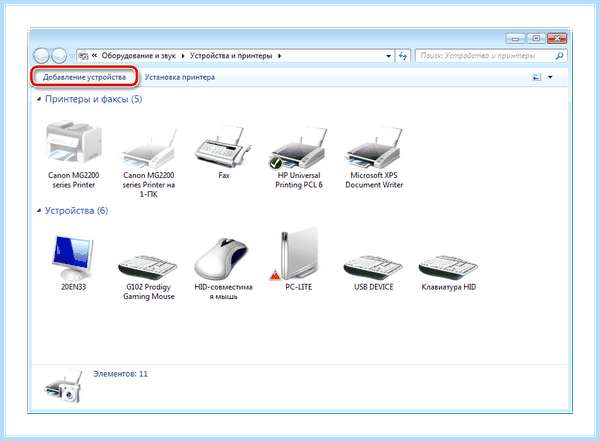Open the recent pages dropdown arrow

72,56
